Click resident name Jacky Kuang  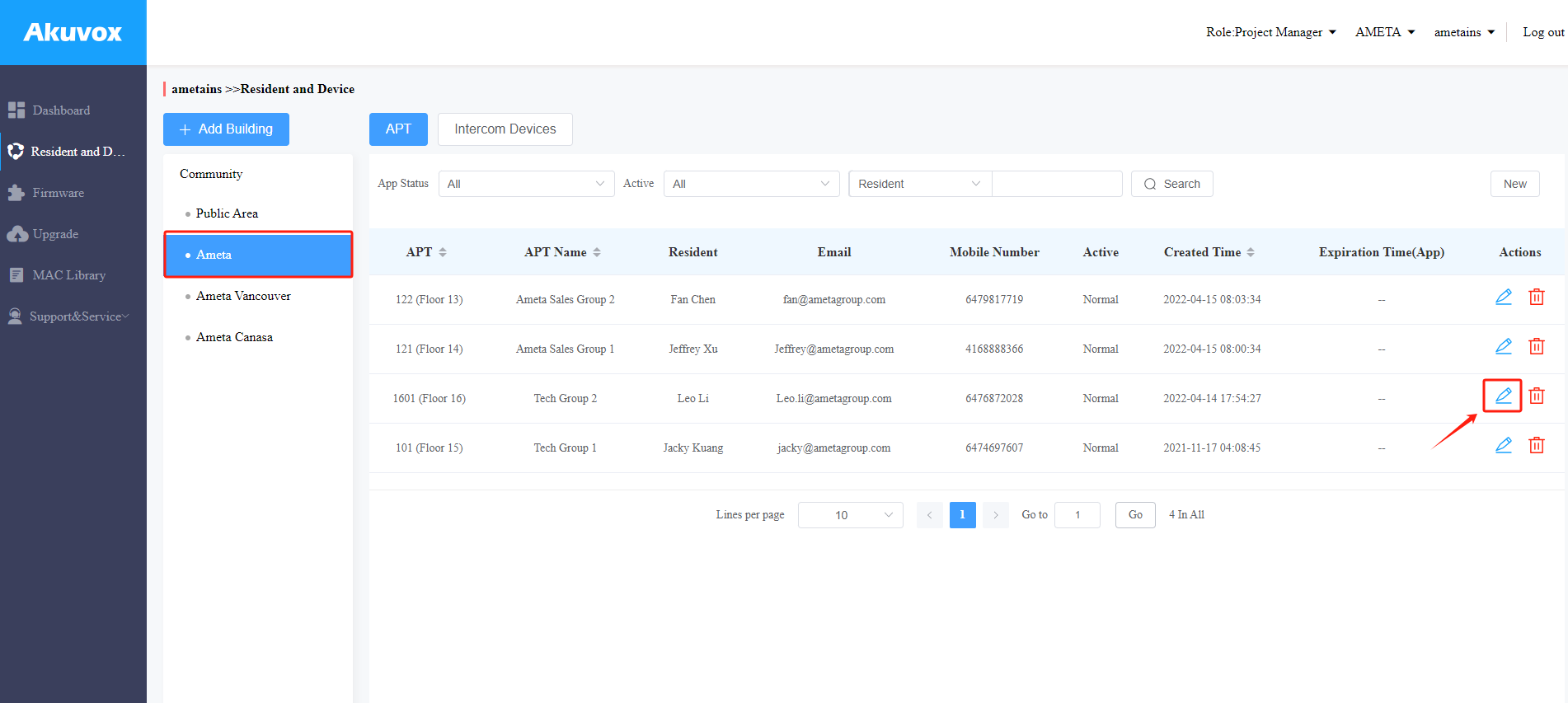click(693, 448)
